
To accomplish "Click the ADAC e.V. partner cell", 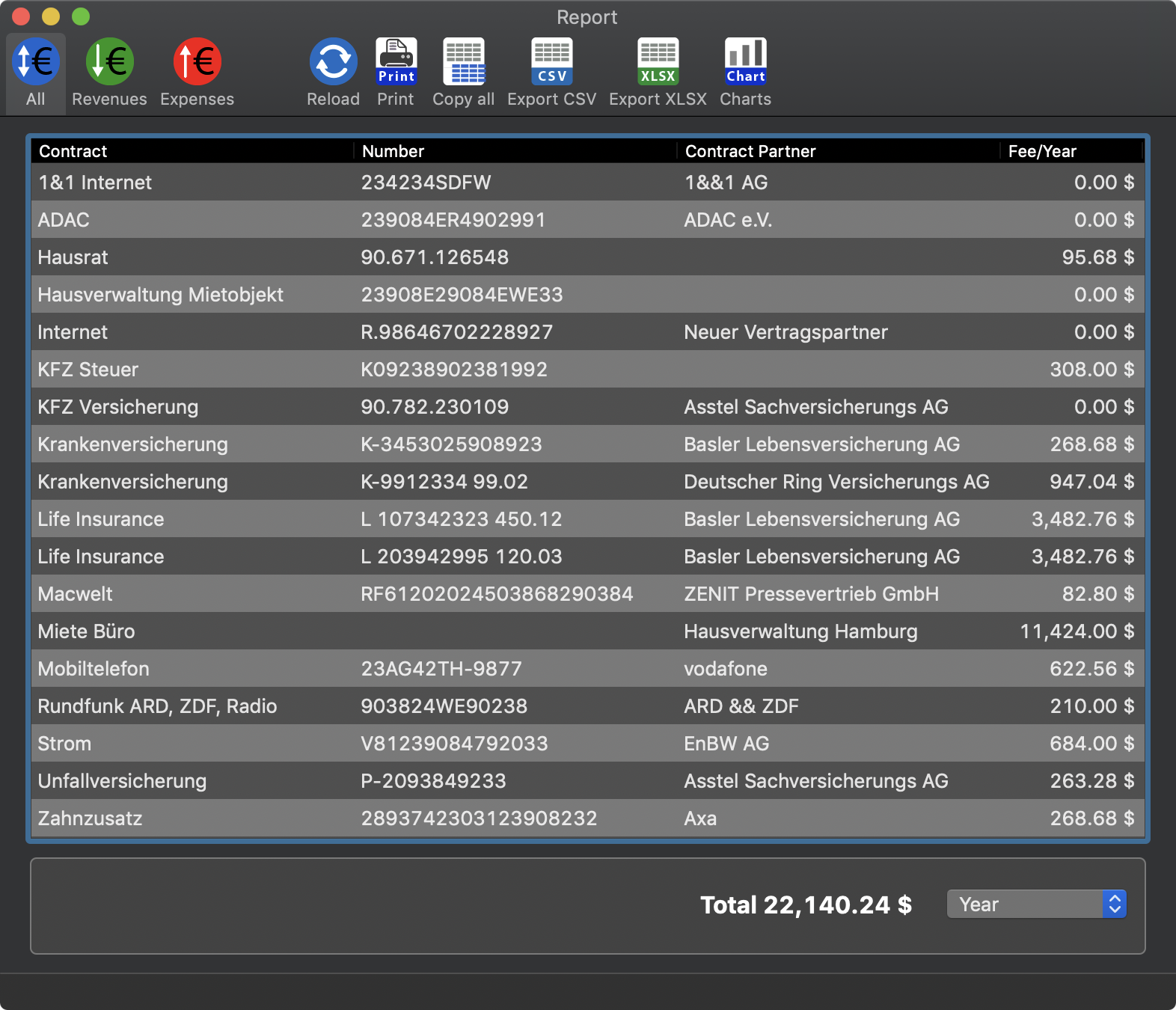I will tap(728, 220).
